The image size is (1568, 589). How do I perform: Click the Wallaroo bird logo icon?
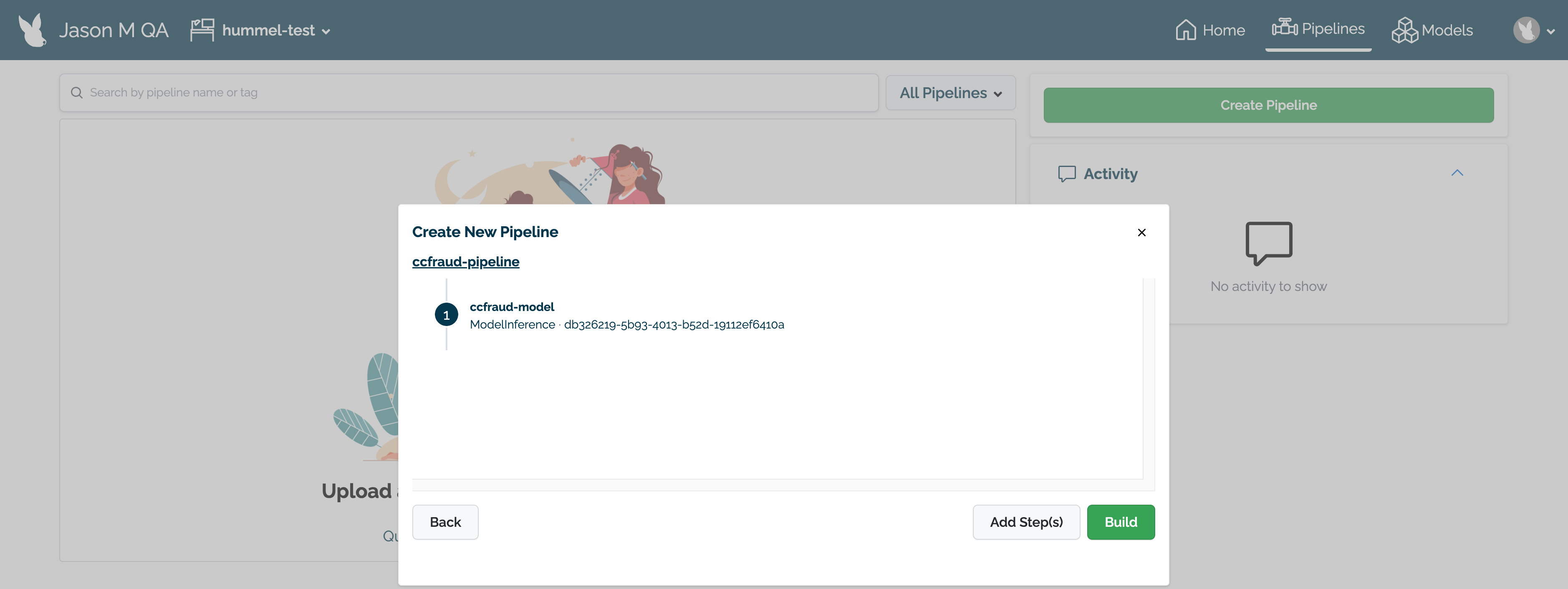[32, 30]
